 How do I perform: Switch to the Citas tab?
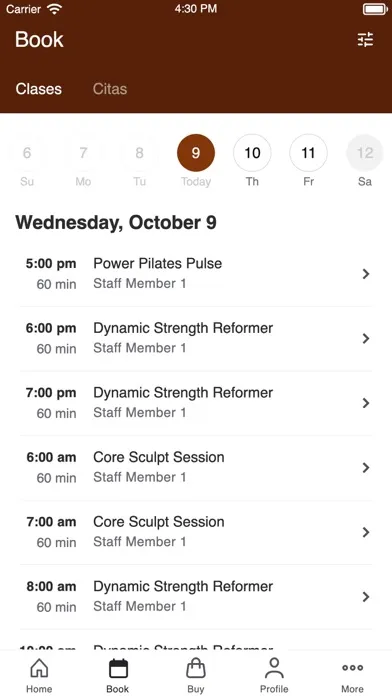point(110,89)
